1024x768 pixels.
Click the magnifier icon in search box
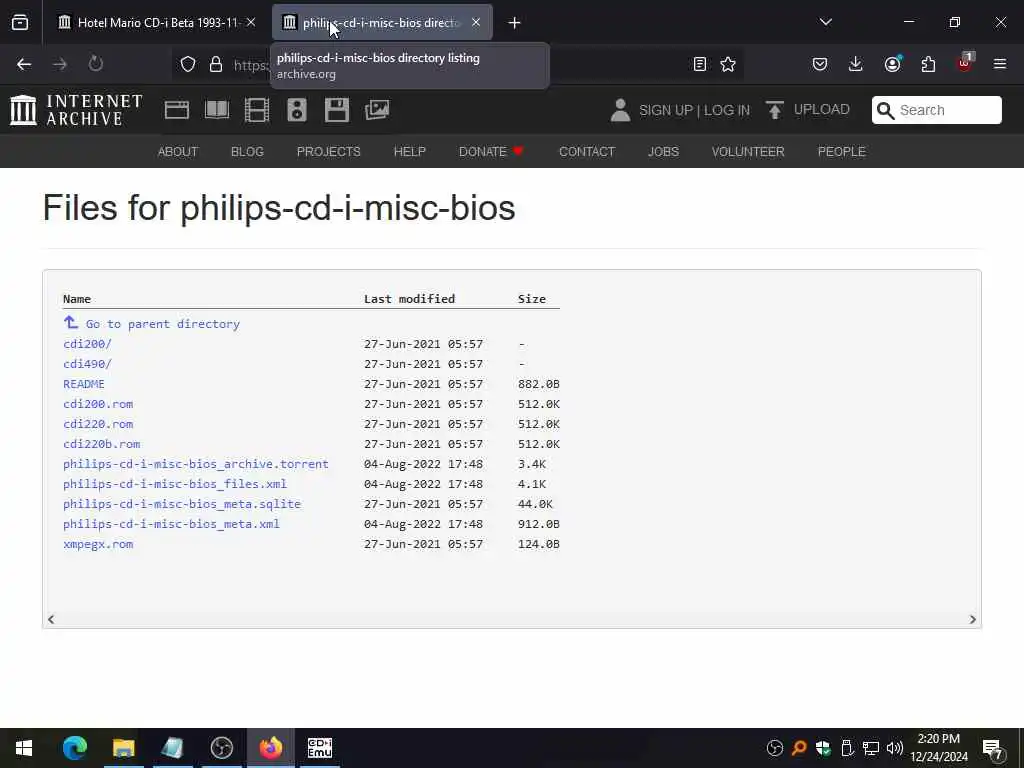coord(885,110)
